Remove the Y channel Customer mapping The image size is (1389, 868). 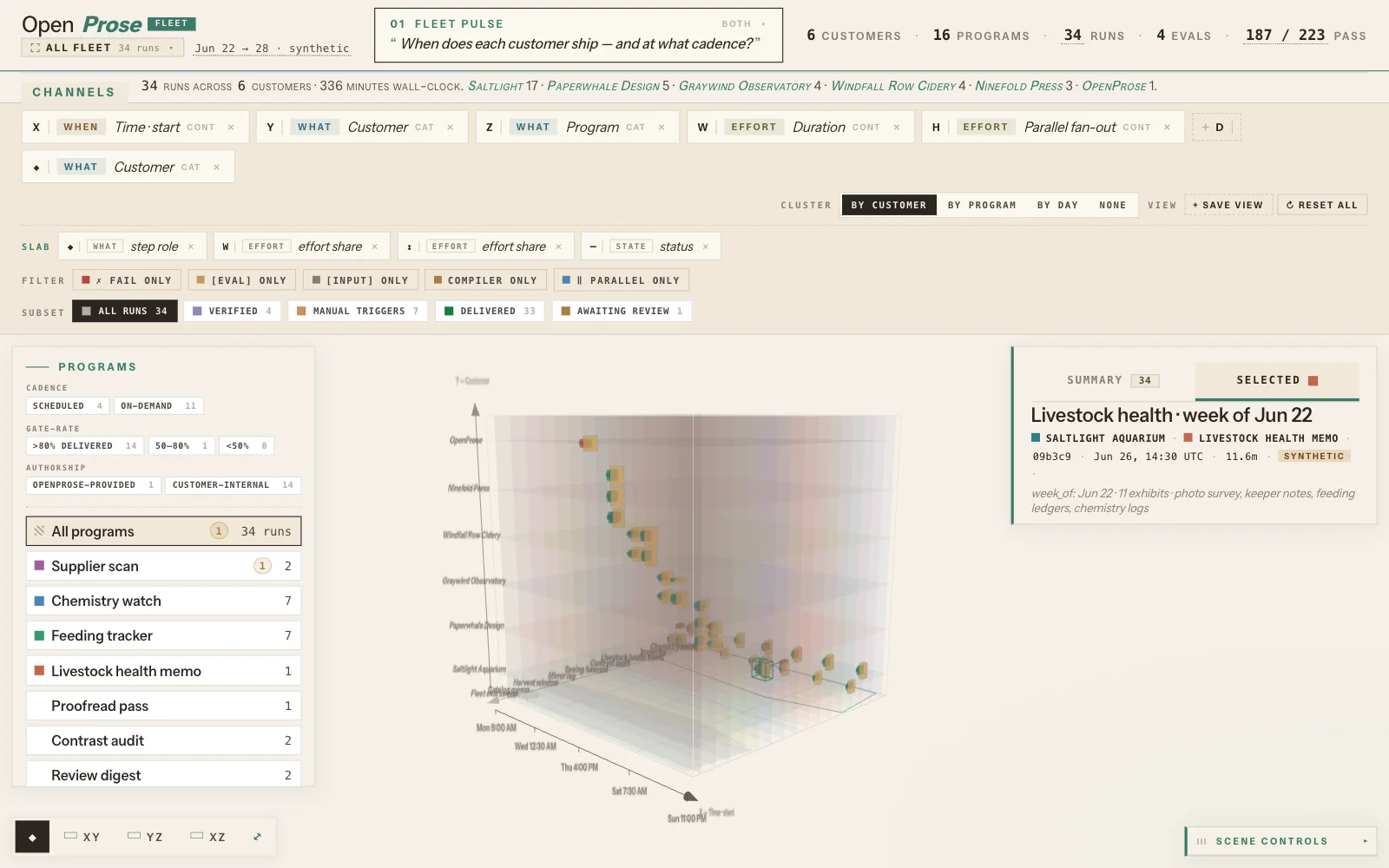[x=450, y=128]
